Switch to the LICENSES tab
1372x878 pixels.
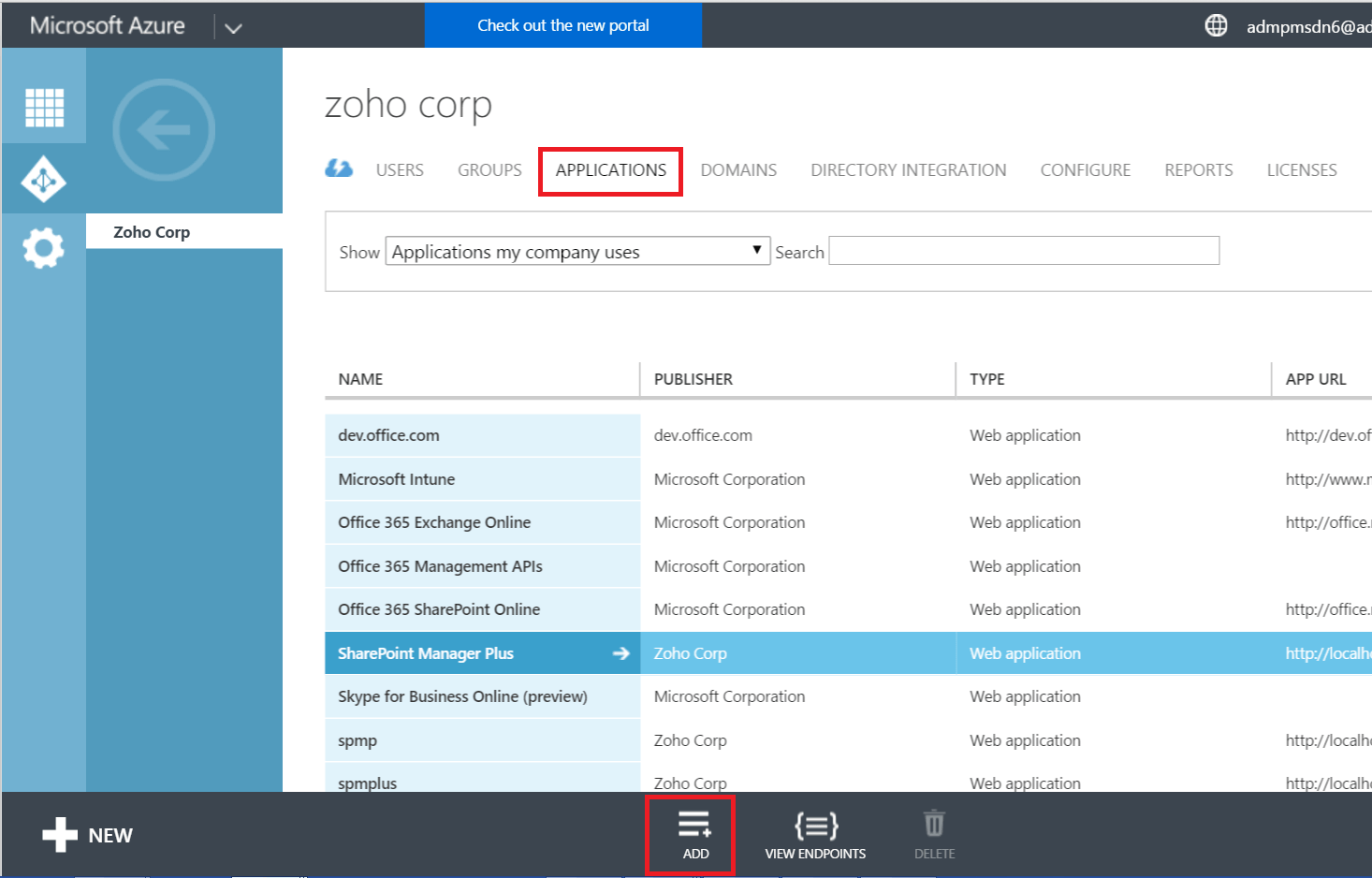(x=1302, y=170)
